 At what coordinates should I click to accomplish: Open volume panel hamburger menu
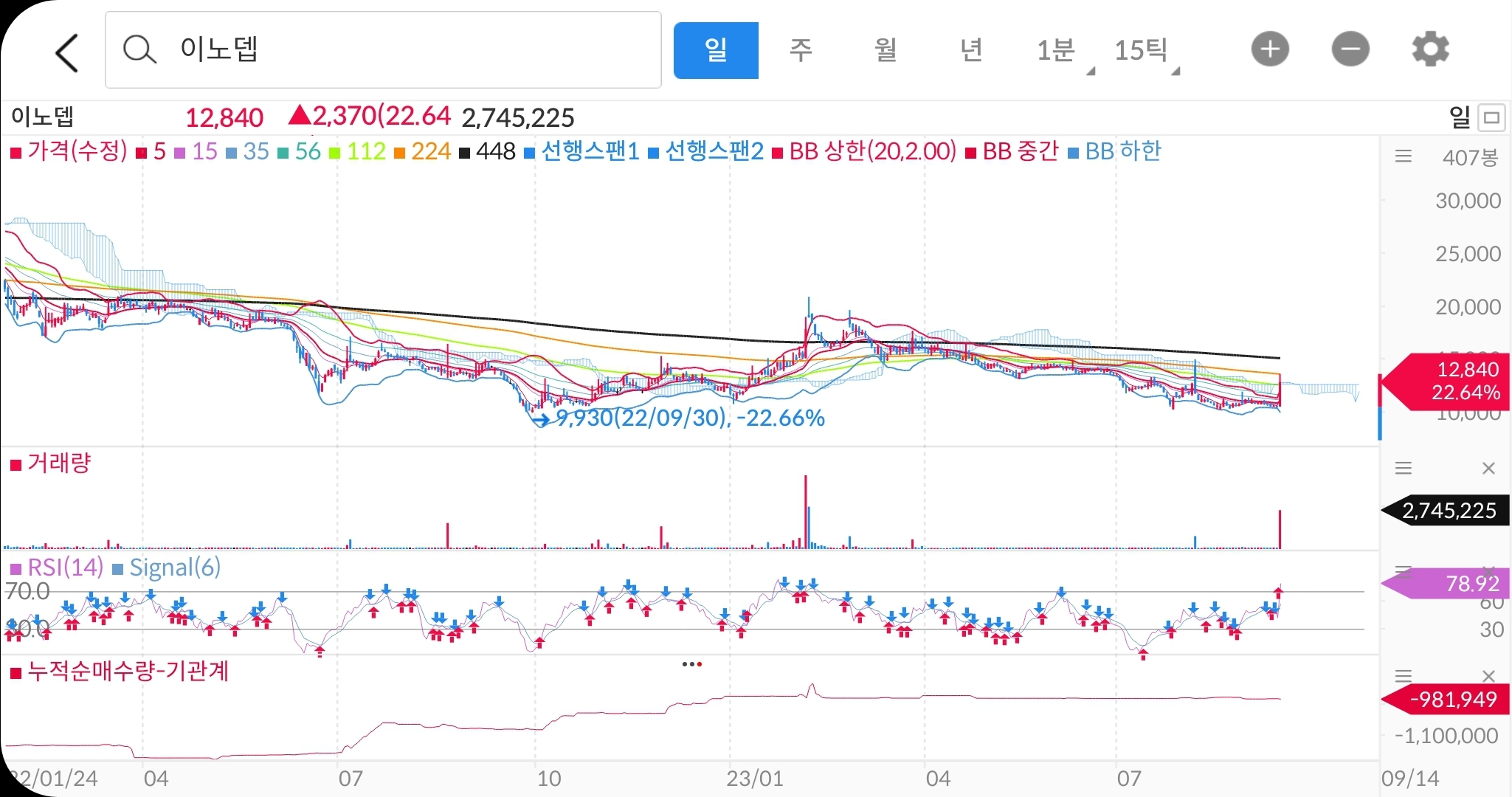coord(1403,469)
